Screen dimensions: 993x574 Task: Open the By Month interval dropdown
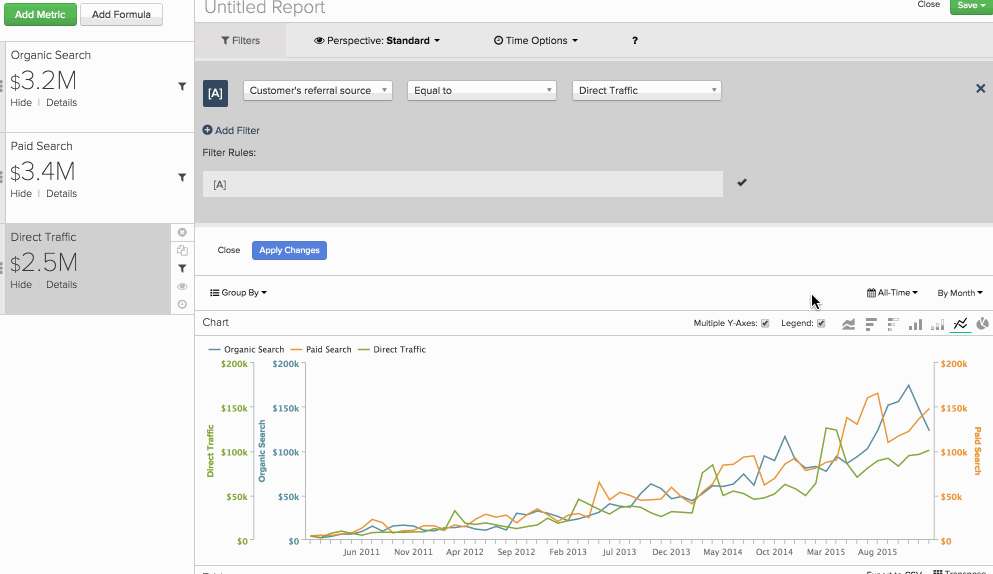pos(959,293)
